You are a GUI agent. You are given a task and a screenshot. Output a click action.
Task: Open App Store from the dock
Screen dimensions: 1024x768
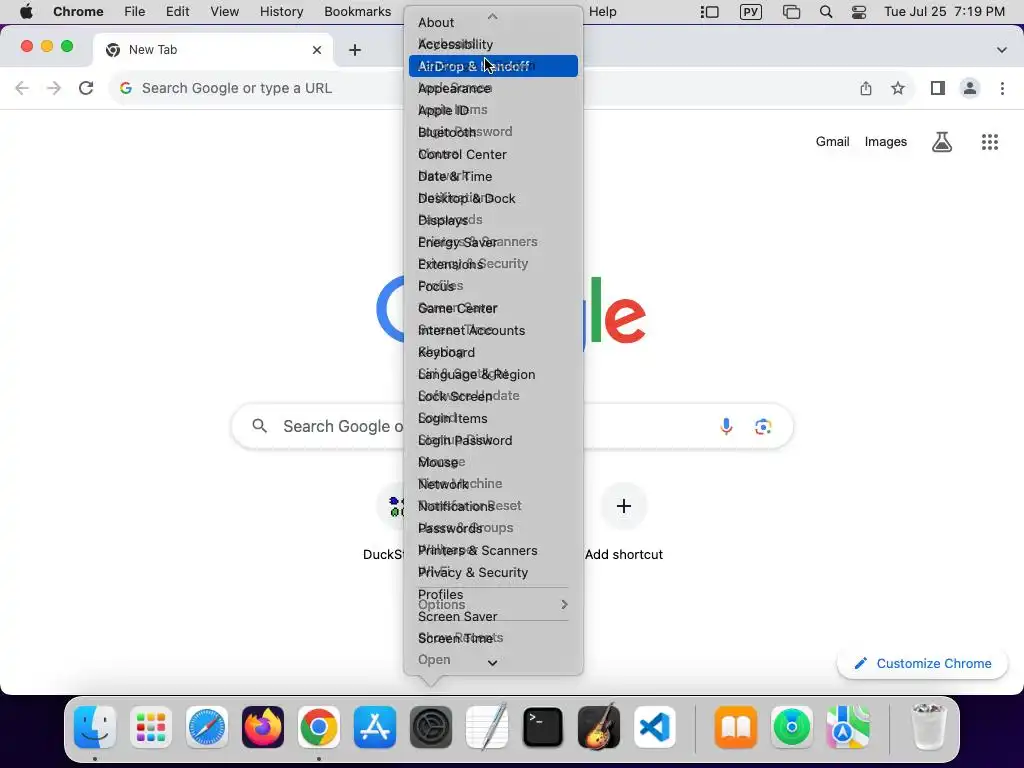(375, 727)
